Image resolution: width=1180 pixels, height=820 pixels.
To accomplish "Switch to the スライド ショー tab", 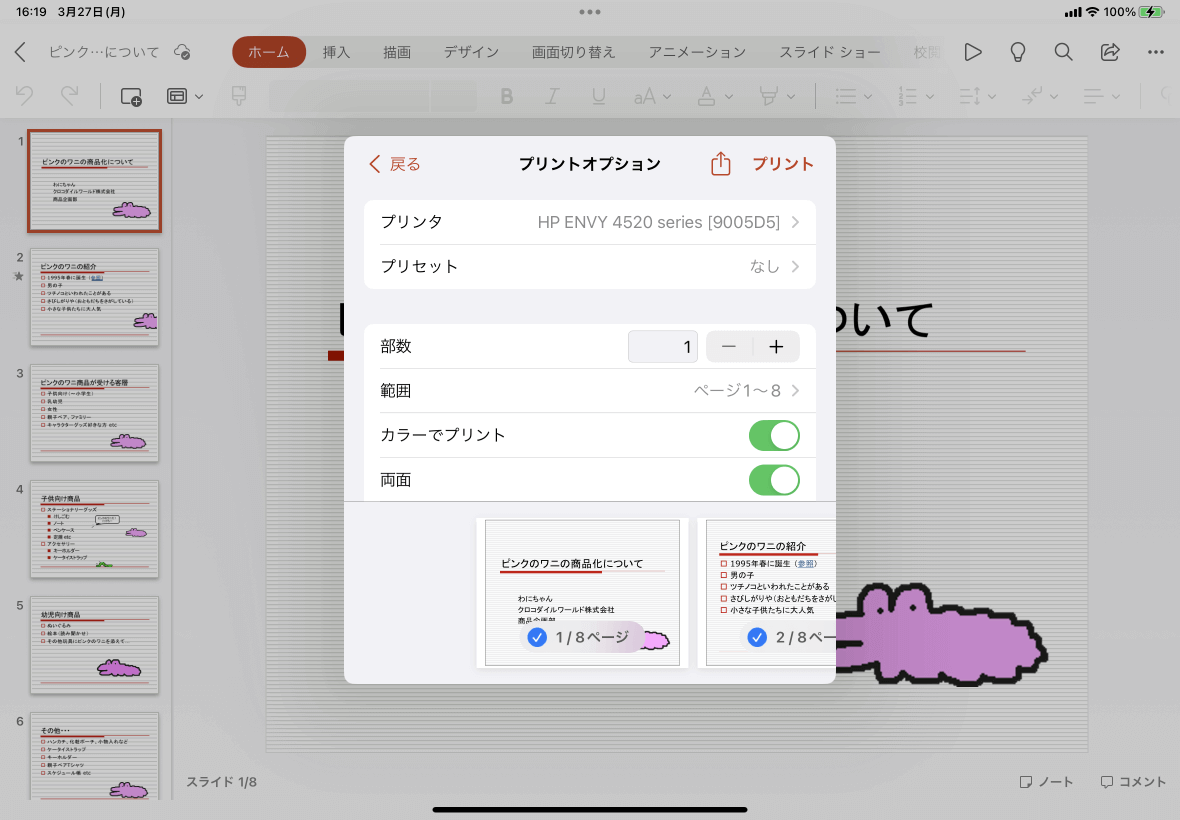I will pos(829,52).
